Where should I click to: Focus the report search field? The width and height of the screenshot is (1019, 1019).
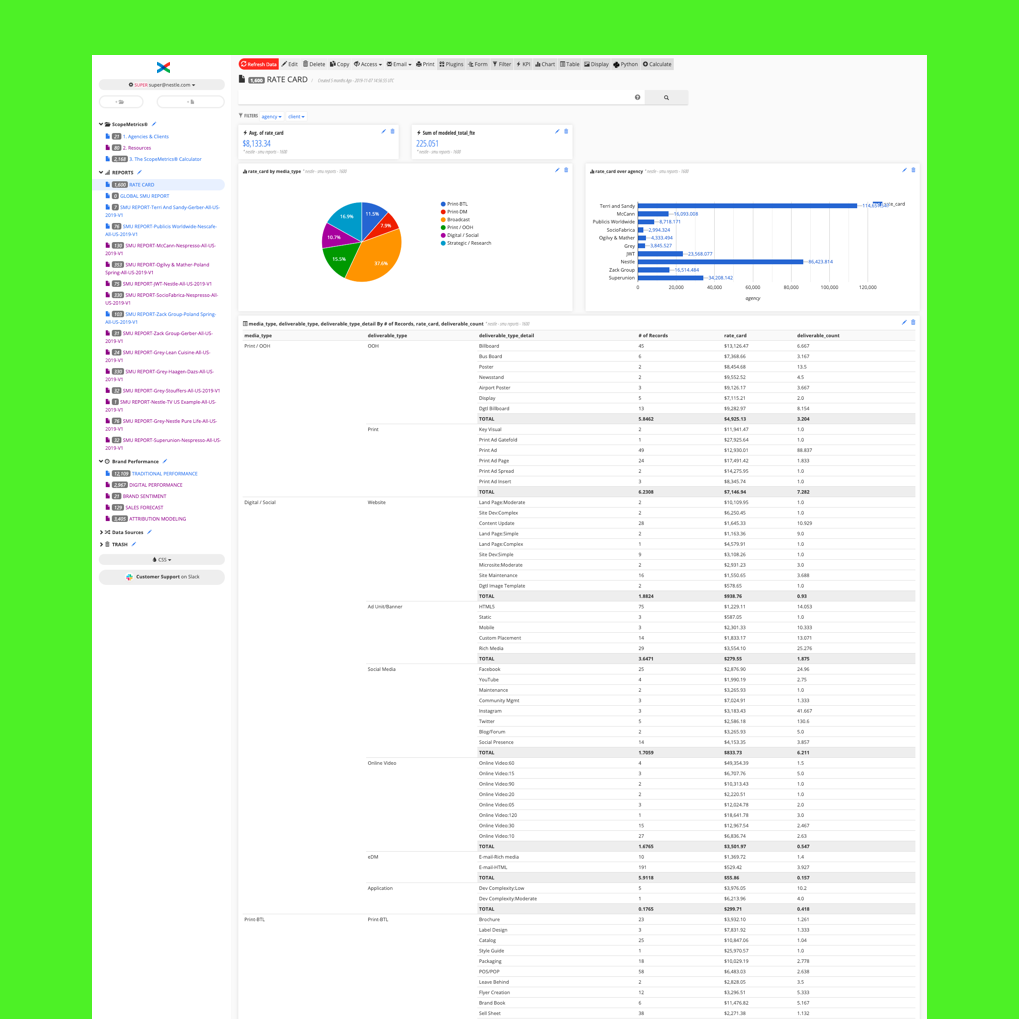click(x=435, y=97)
